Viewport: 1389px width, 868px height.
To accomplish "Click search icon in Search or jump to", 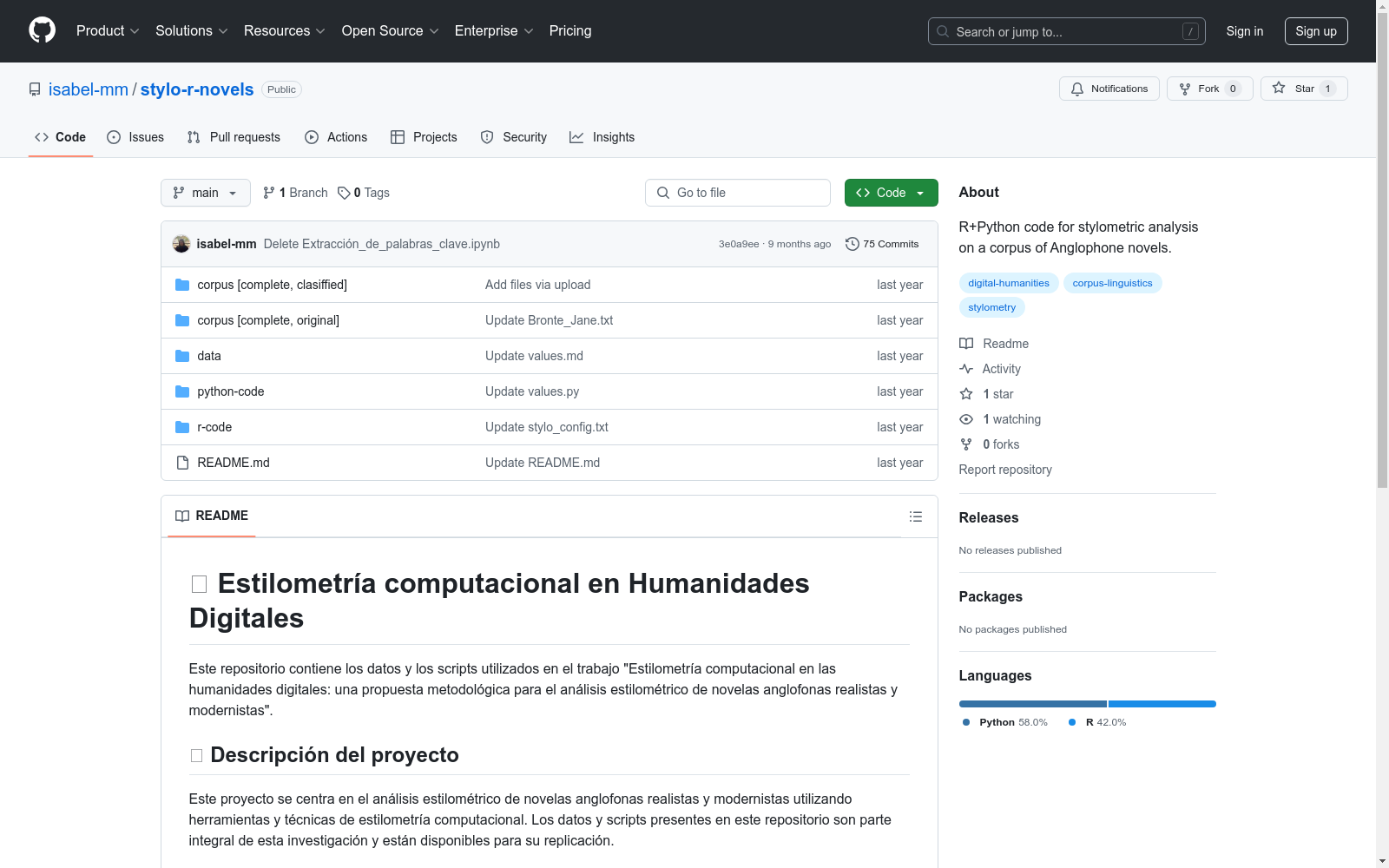I will (x=943, y=31).
